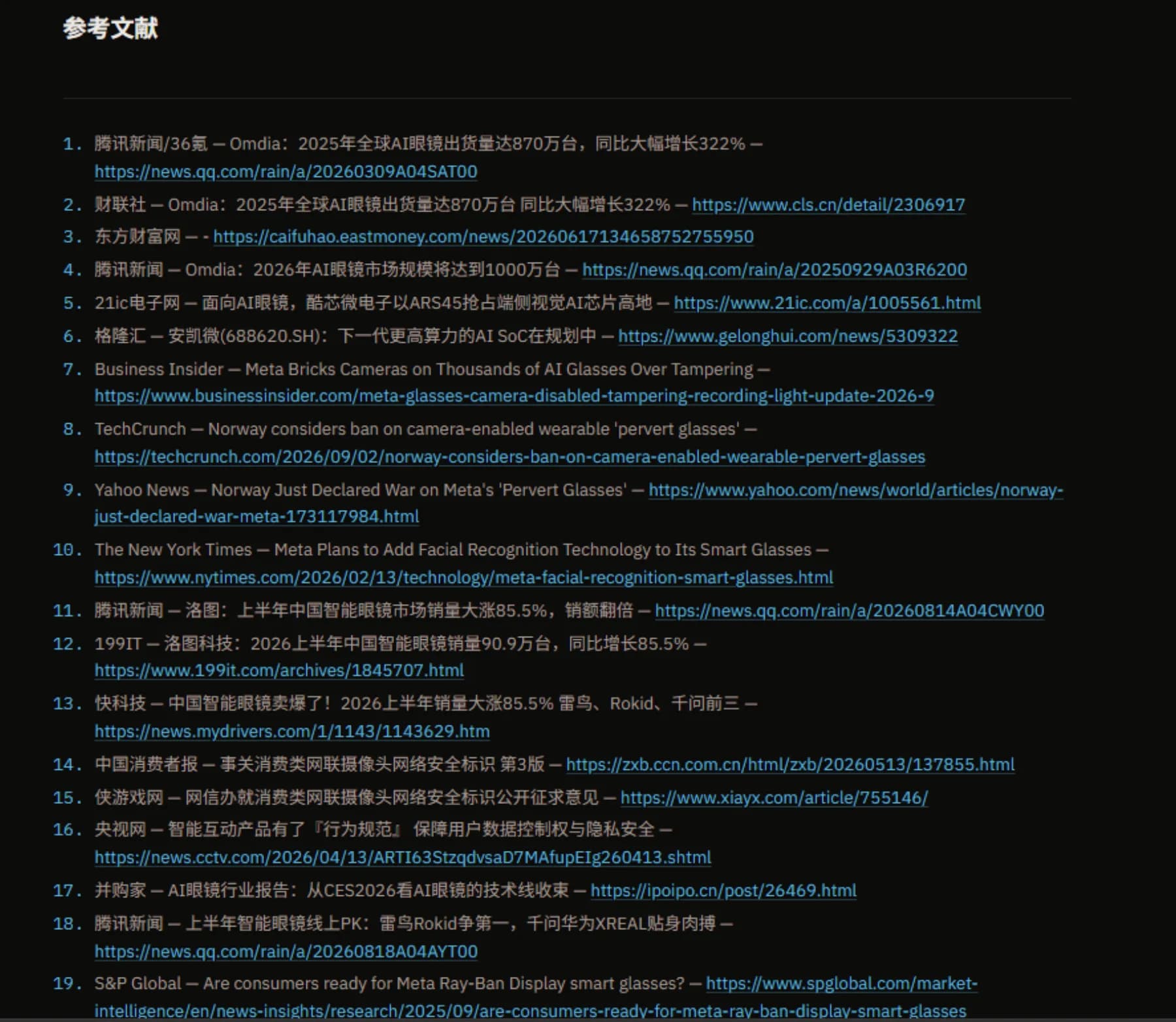Viewport: 1176px width, 1022px height.
Task: Select the TechCrunch Norway considers ban title
Action: [474, 430]
